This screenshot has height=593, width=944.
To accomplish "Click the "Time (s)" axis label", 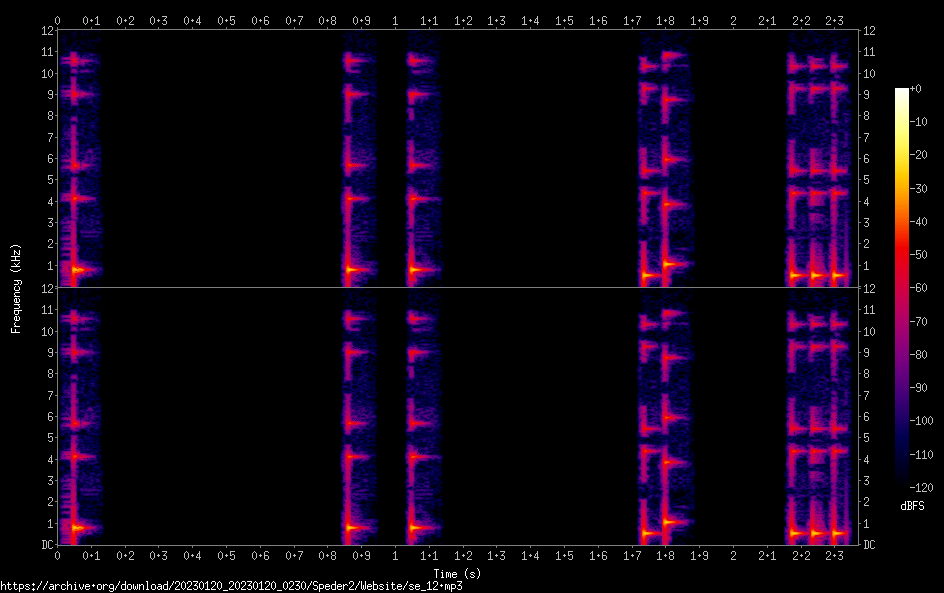I will click(457, 574).
